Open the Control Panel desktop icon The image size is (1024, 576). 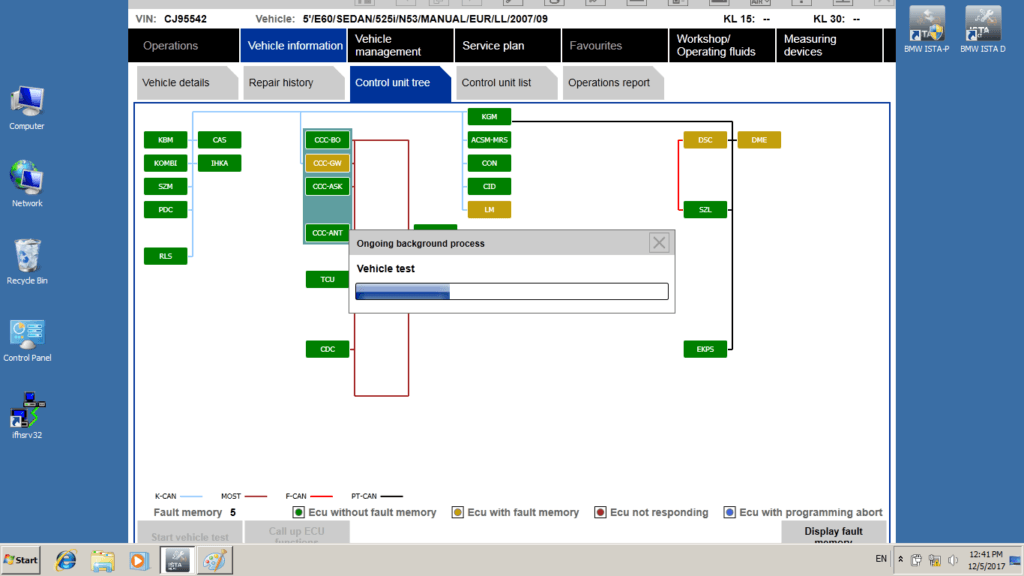(x=27, y=340)
